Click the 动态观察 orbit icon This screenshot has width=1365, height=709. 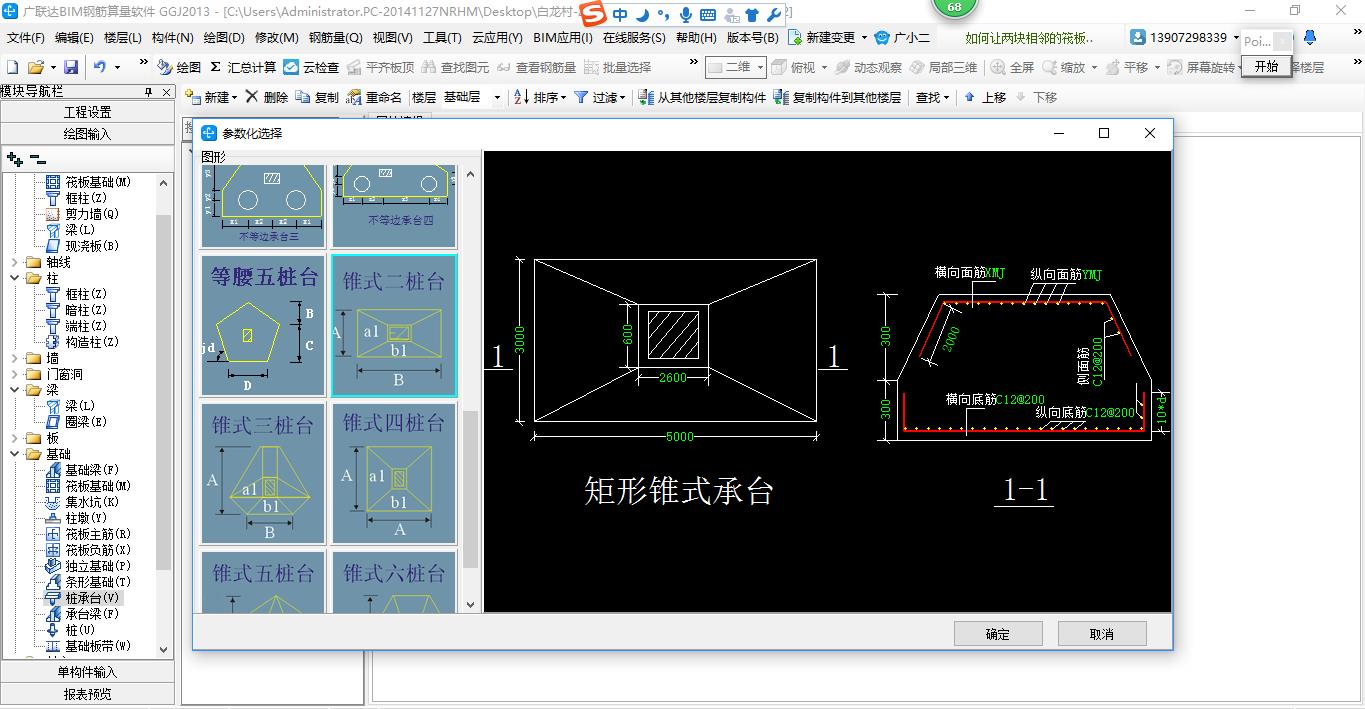(x=842, y=67)
